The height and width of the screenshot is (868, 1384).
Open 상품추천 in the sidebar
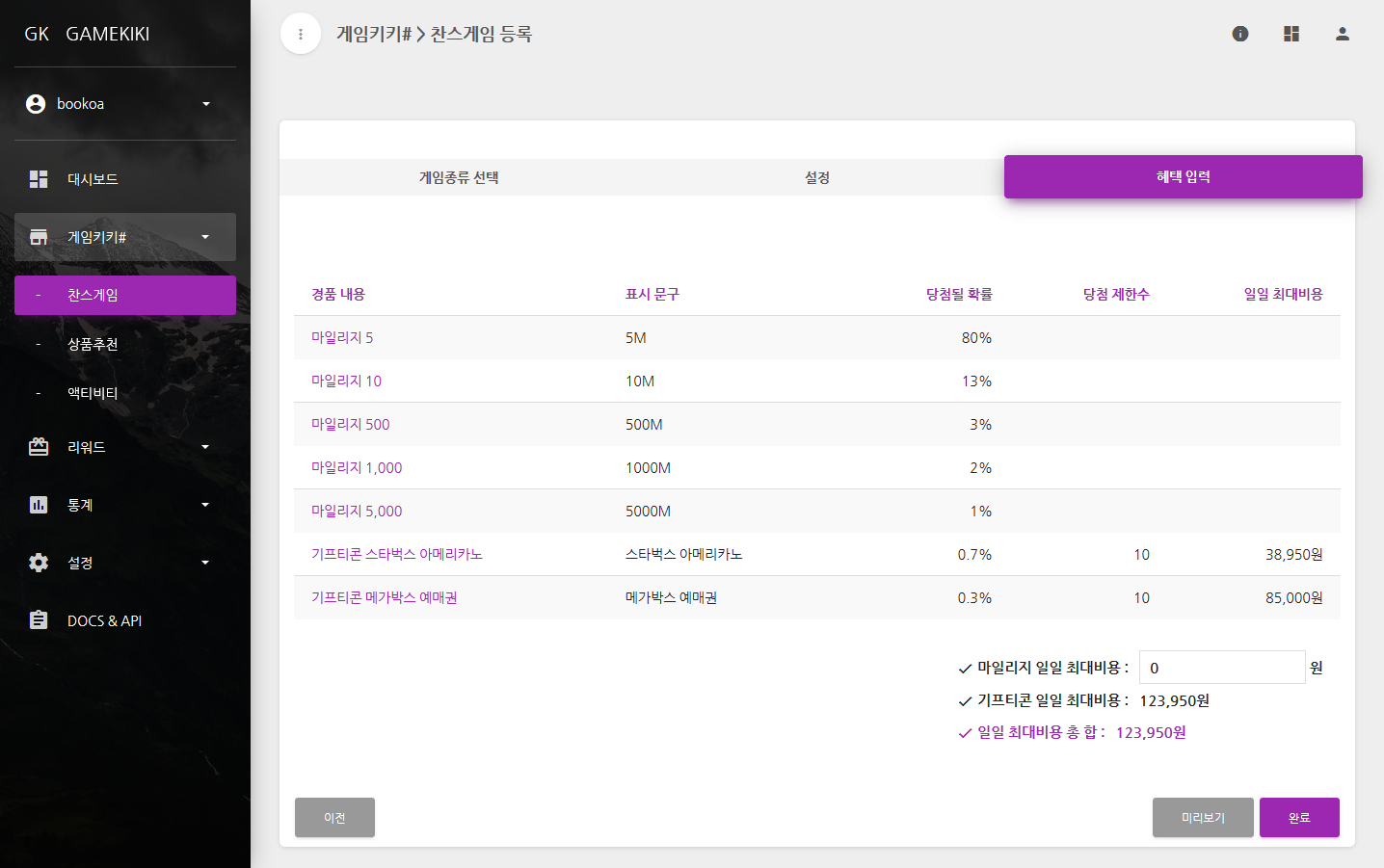click(x=93, y=344)
